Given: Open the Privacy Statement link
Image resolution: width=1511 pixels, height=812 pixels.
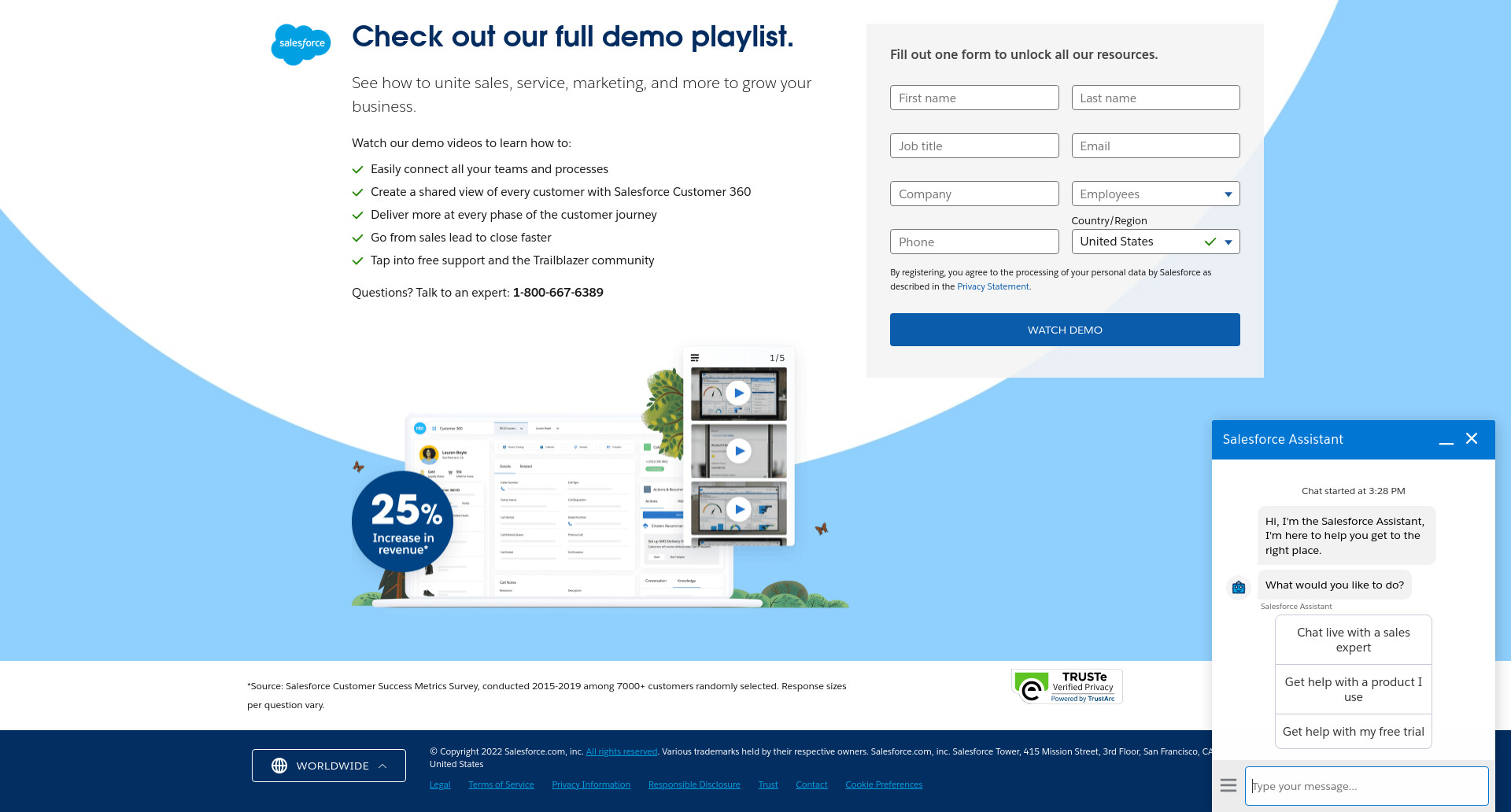Looking at the screenshot, I should coord(992,286).
